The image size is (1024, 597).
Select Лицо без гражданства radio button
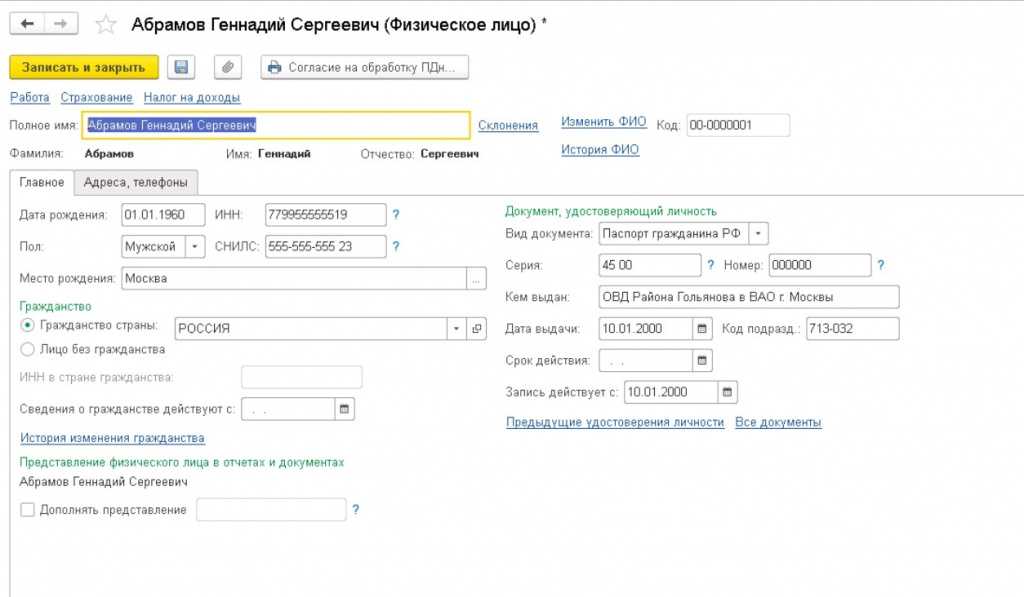click(27, 350)
